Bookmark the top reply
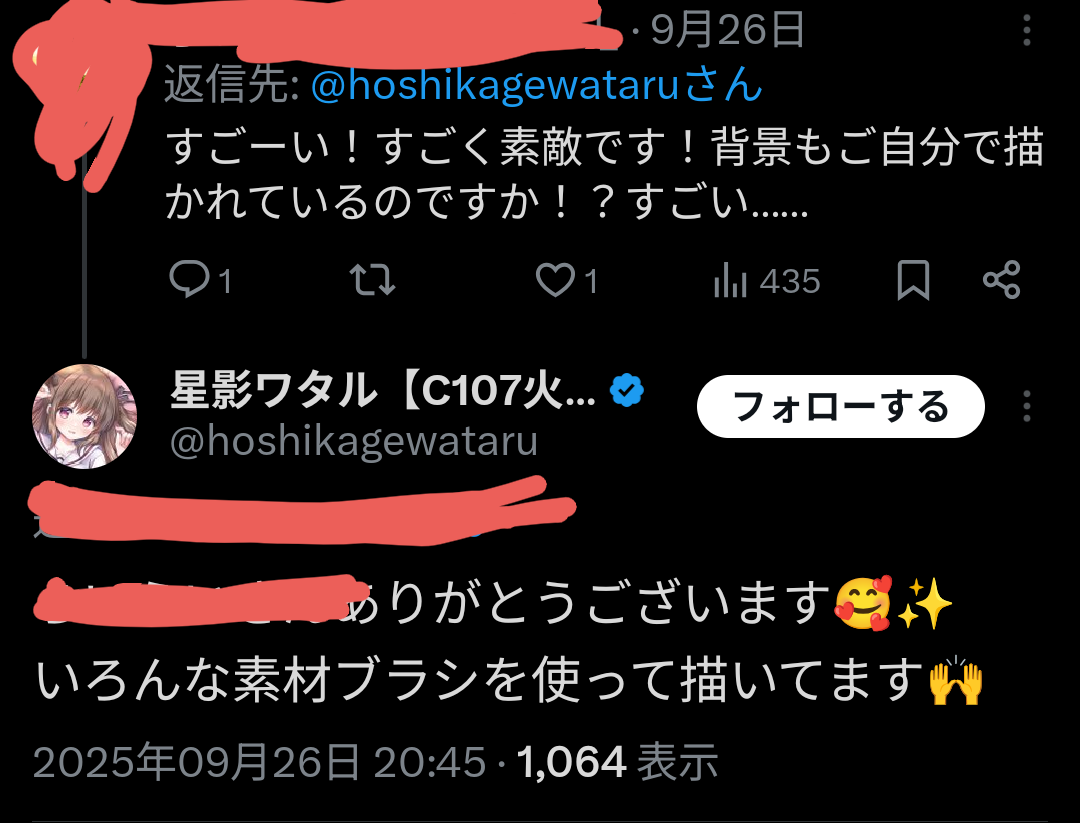The height and width of the screenshot is (823, 1080). point(913,280)
